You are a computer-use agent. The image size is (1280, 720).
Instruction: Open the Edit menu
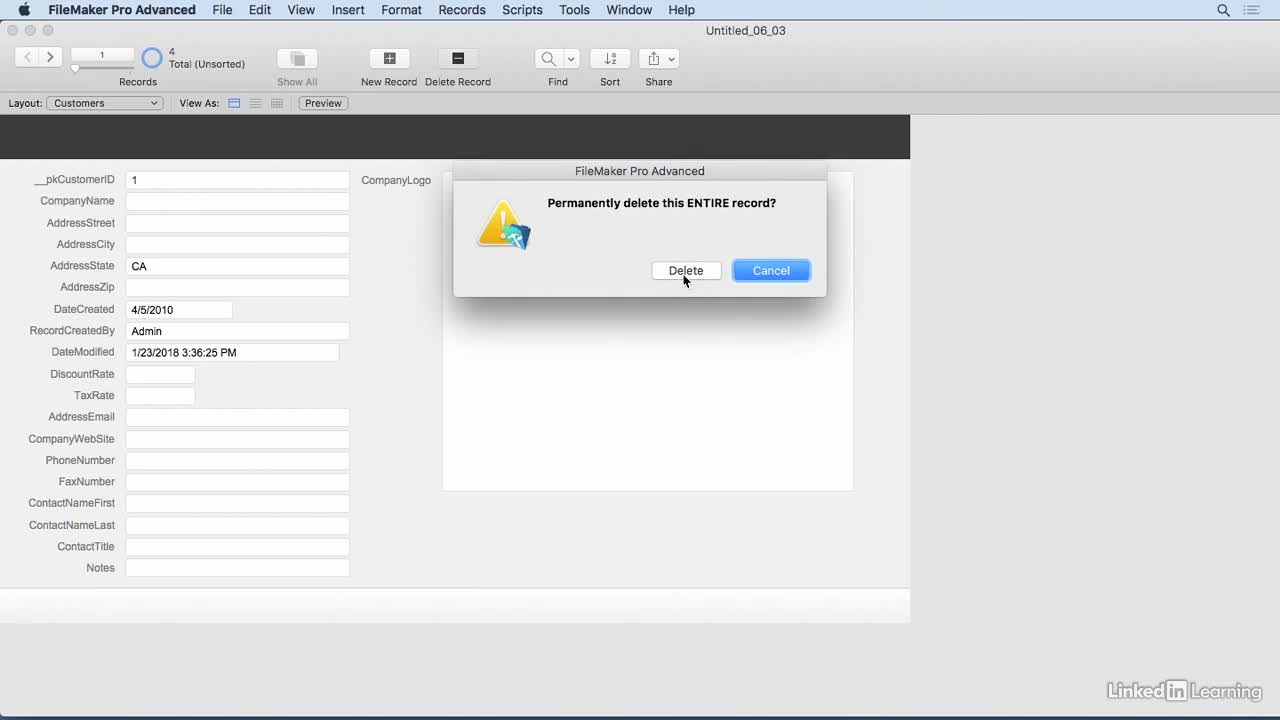point(260,10)
